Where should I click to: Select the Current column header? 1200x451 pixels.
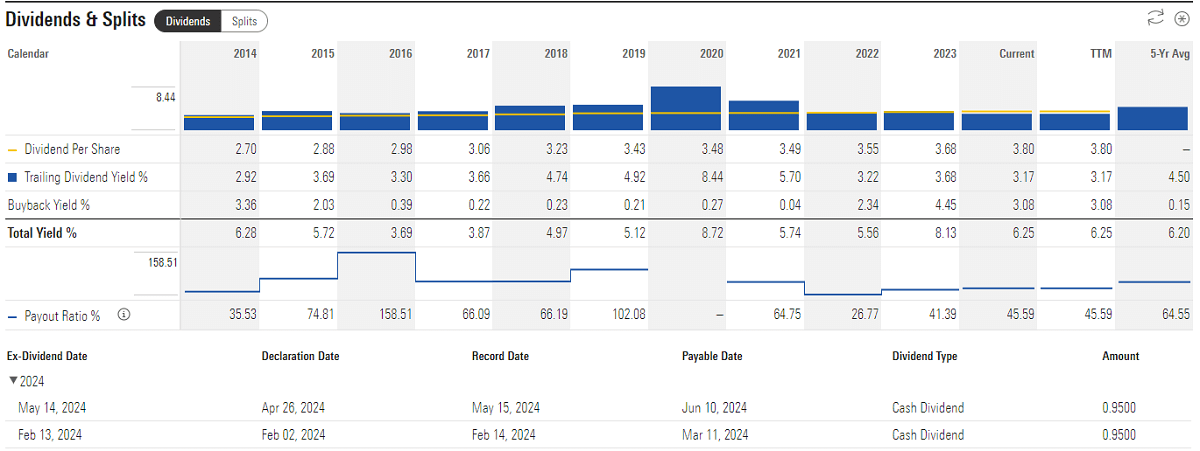click(1017, 54)
